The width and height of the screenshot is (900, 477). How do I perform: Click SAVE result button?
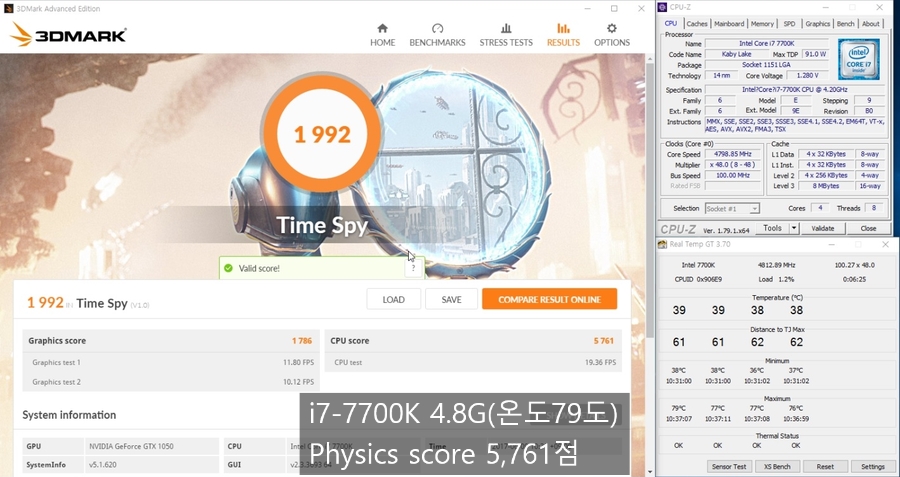pyautogui.click(x=451, y=299)
